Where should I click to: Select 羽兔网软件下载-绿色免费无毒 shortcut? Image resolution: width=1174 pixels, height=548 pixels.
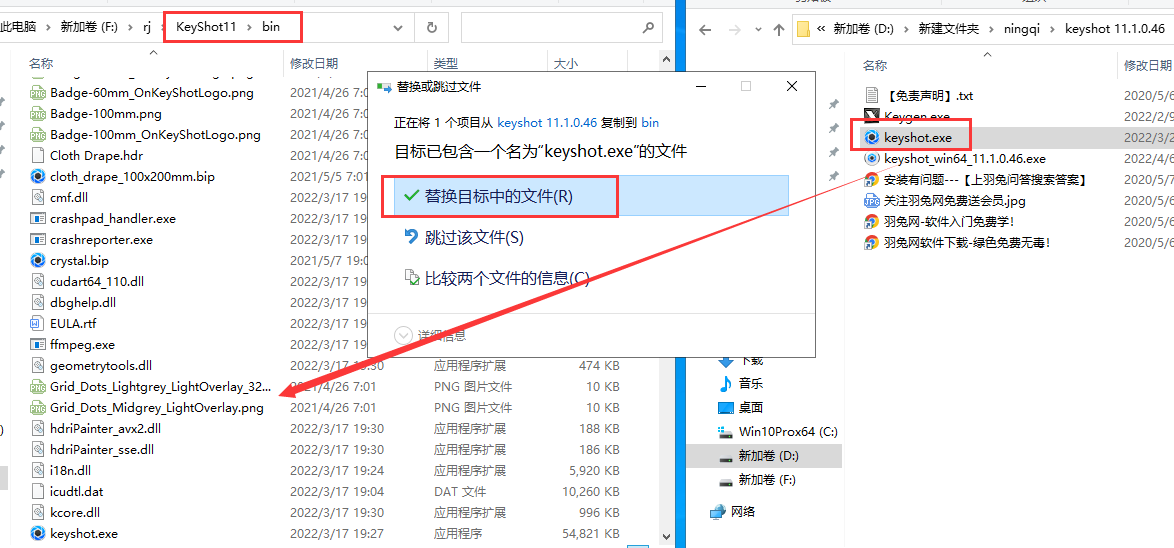967,243
